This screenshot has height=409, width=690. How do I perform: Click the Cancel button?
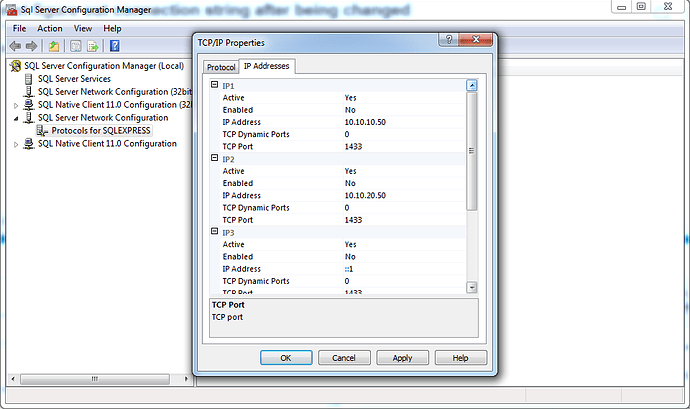[x=344, y=358]
